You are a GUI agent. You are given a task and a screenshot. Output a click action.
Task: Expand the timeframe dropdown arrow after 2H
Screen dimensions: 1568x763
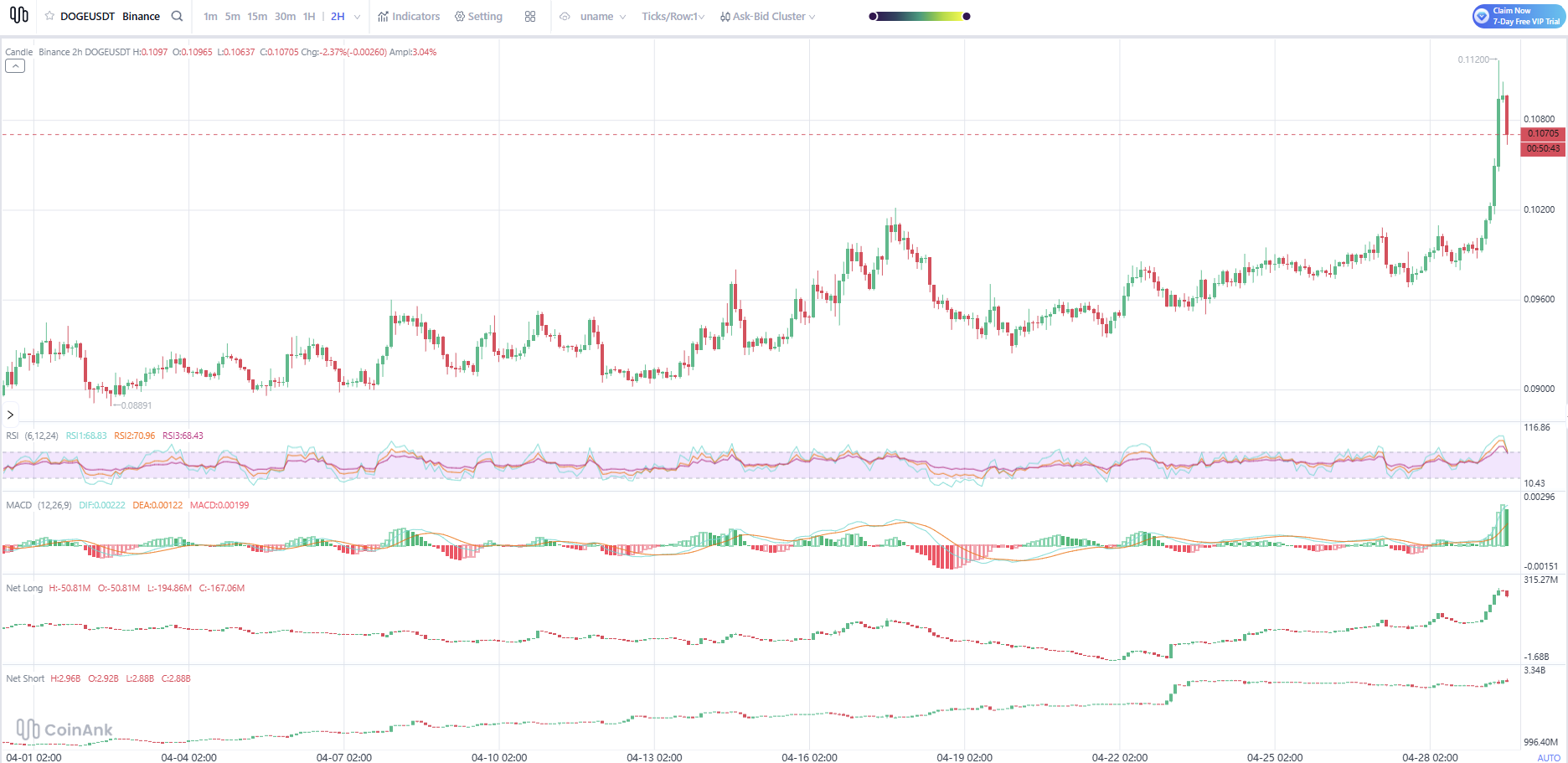pyautogui.click(x=358, y=16)
